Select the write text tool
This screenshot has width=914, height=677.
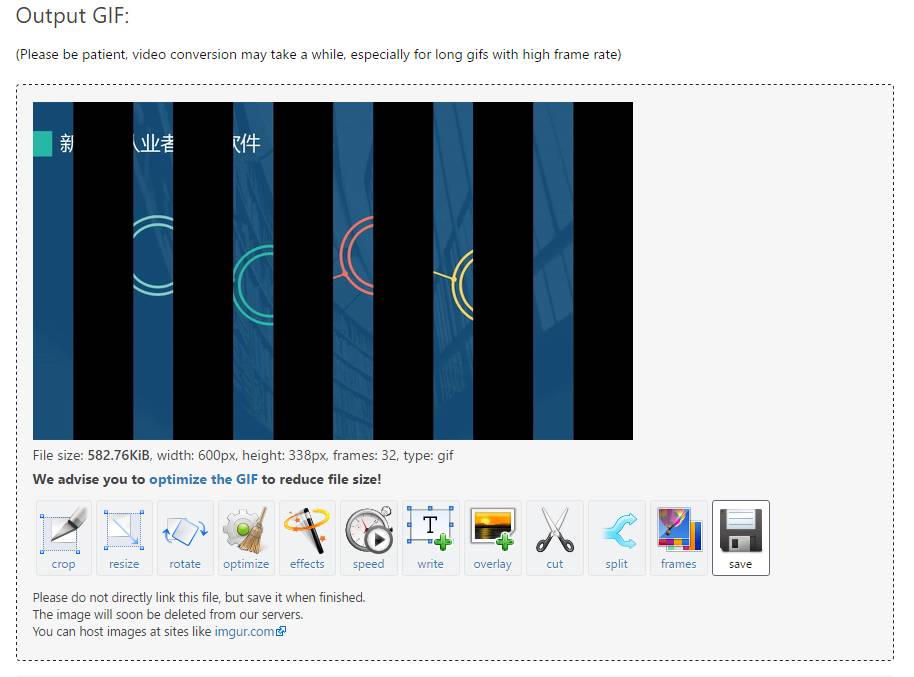(x=430, y=537)
